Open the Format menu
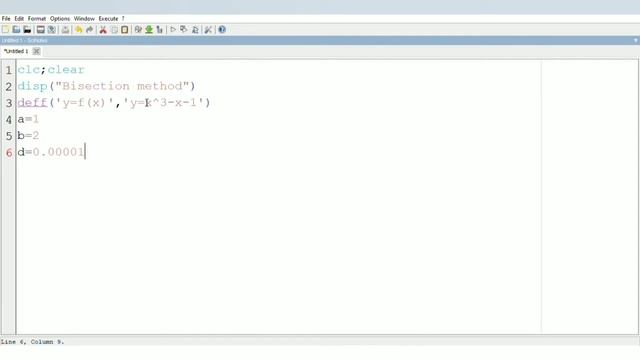 [x=37, y=19]
